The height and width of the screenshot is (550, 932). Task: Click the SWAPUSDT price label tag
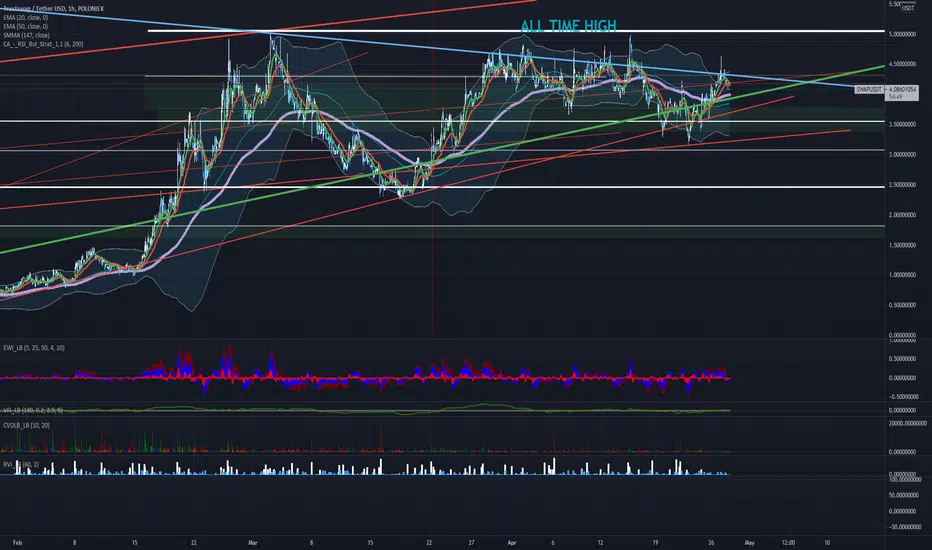click(869, 89)
